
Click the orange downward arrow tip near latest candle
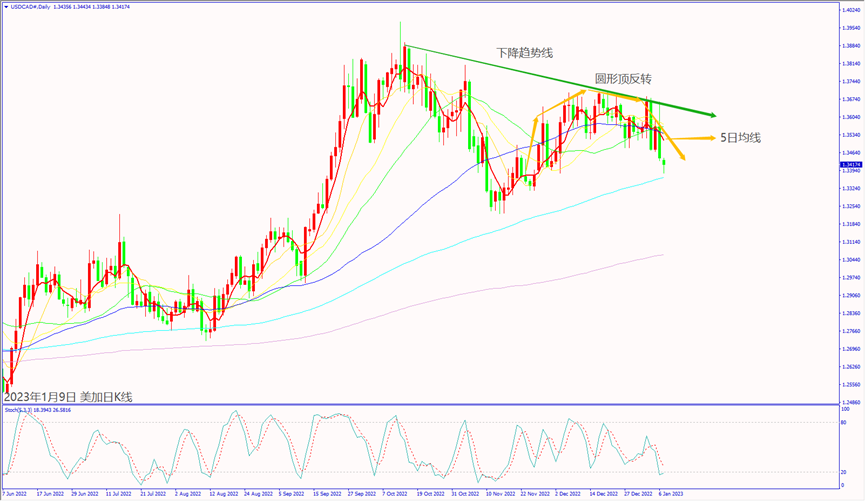point(683,156)
